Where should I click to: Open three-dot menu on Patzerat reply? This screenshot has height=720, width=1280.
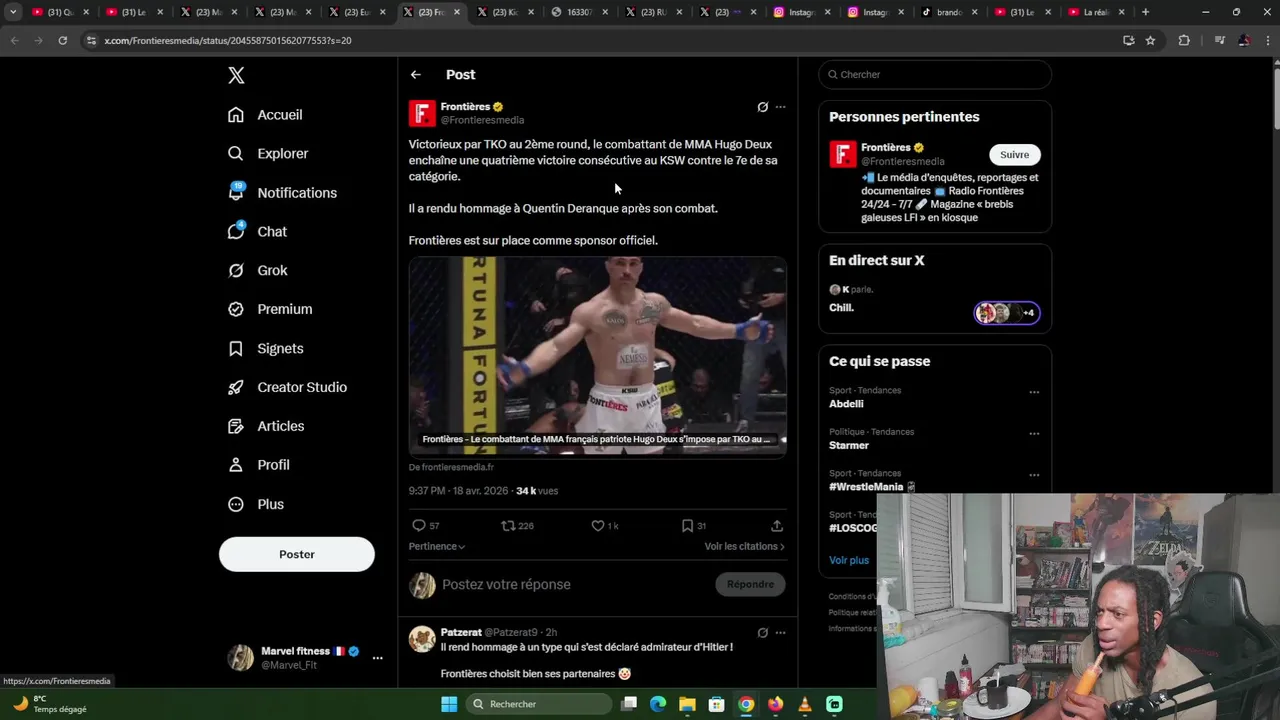point(781,633)
